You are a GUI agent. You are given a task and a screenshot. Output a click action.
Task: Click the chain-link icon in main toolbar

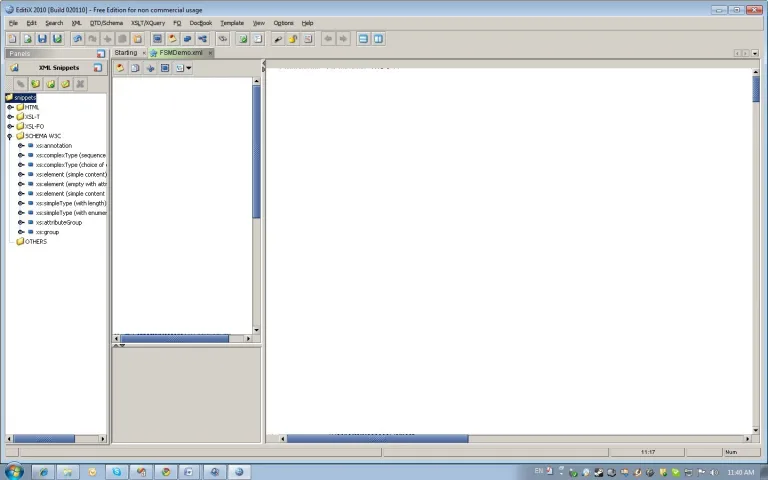(223, 39)
